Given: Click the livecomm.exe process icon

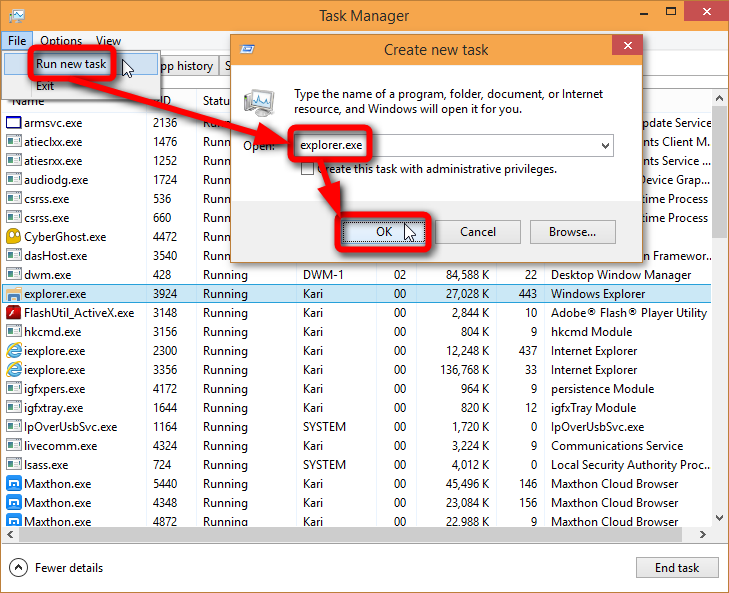Looking at the screenshot, I should 13,446.
